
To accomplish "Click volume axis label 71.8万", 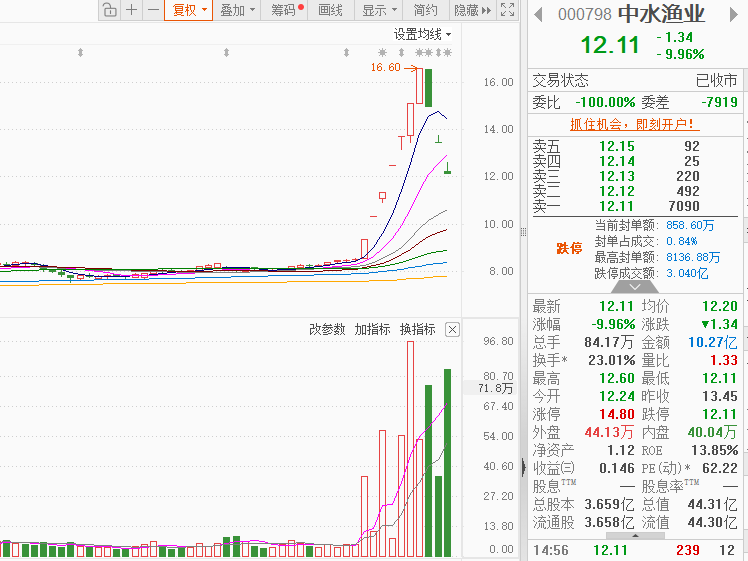I will coord(495,388).
